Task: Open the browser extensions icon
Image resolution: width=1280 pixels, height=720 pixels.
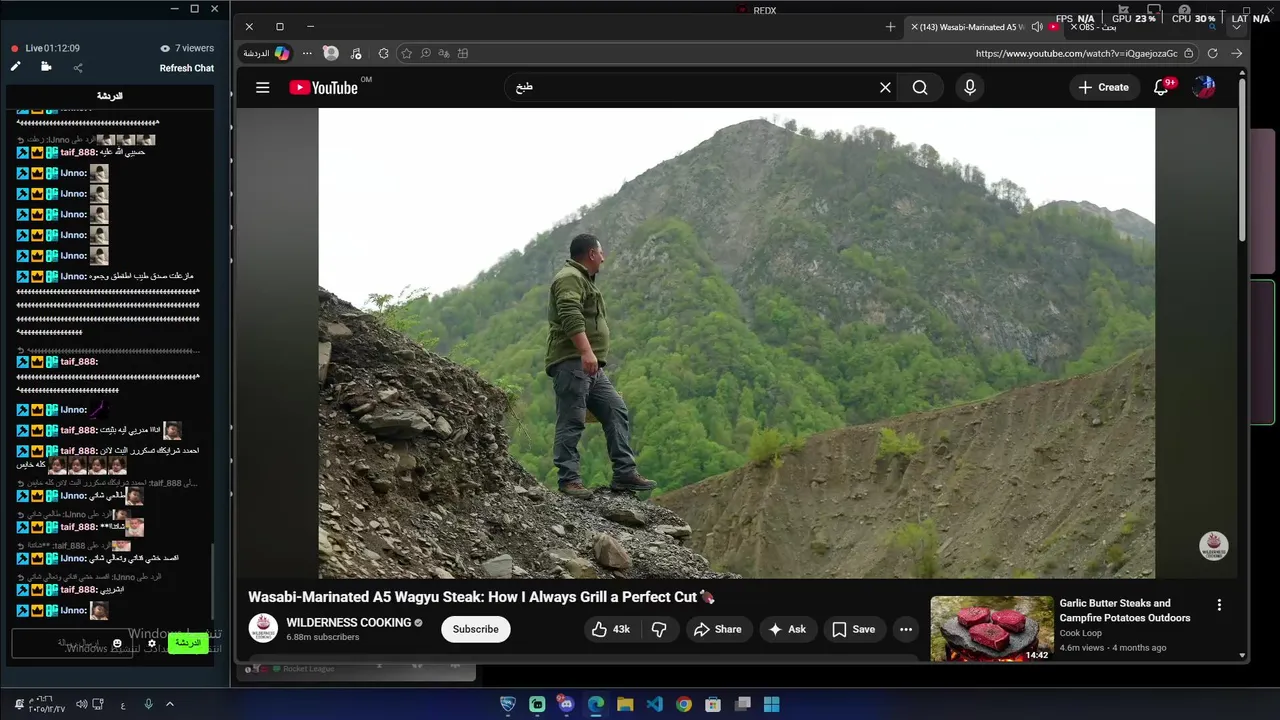Action: (383, 53)
